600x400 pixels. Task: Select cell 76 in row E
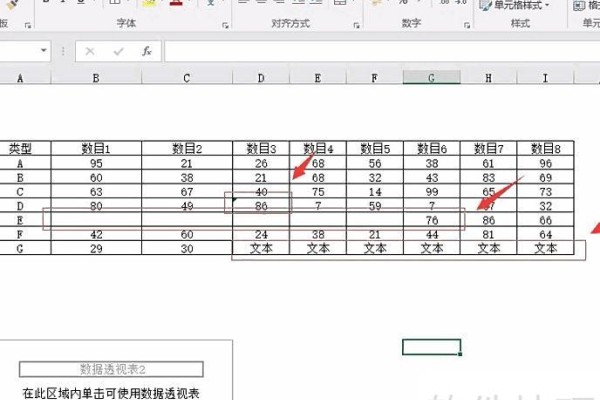coord(432,220)
